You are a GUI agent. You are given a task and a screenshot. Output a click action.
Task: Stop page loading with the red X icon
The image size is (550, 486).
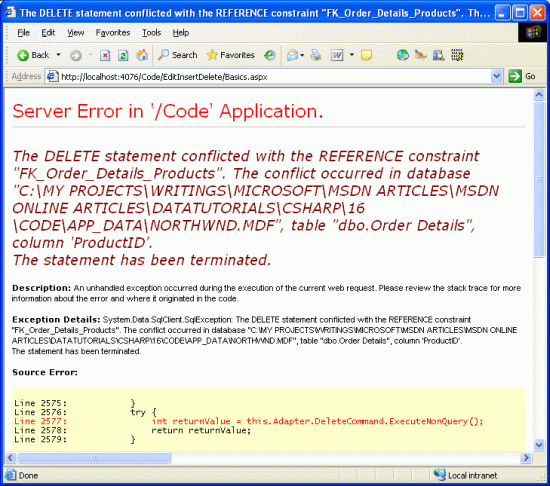click(x=105, y=55)
